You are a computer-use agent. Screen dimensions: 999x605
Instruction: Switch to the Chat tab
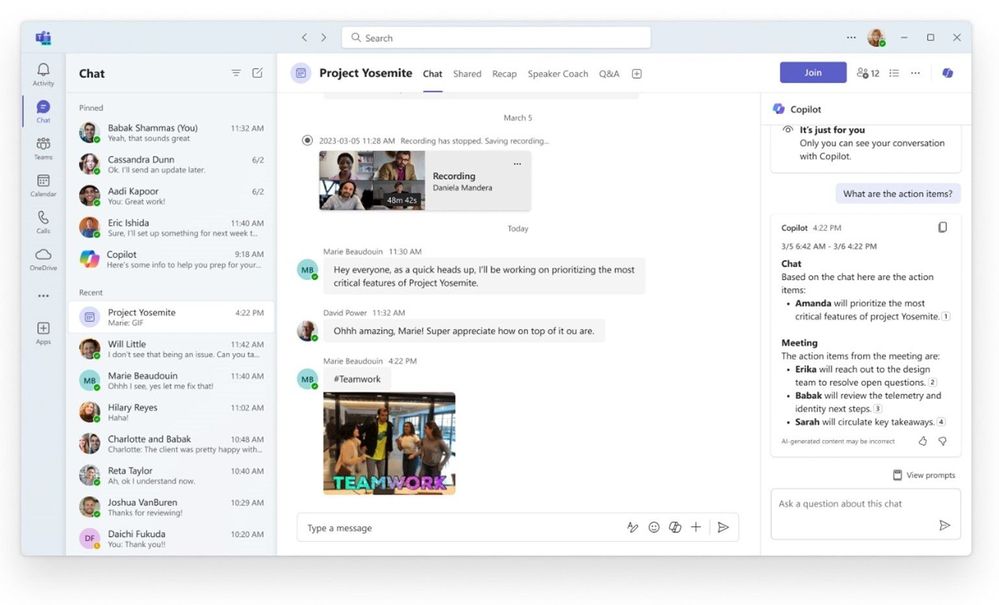point(433,74)
